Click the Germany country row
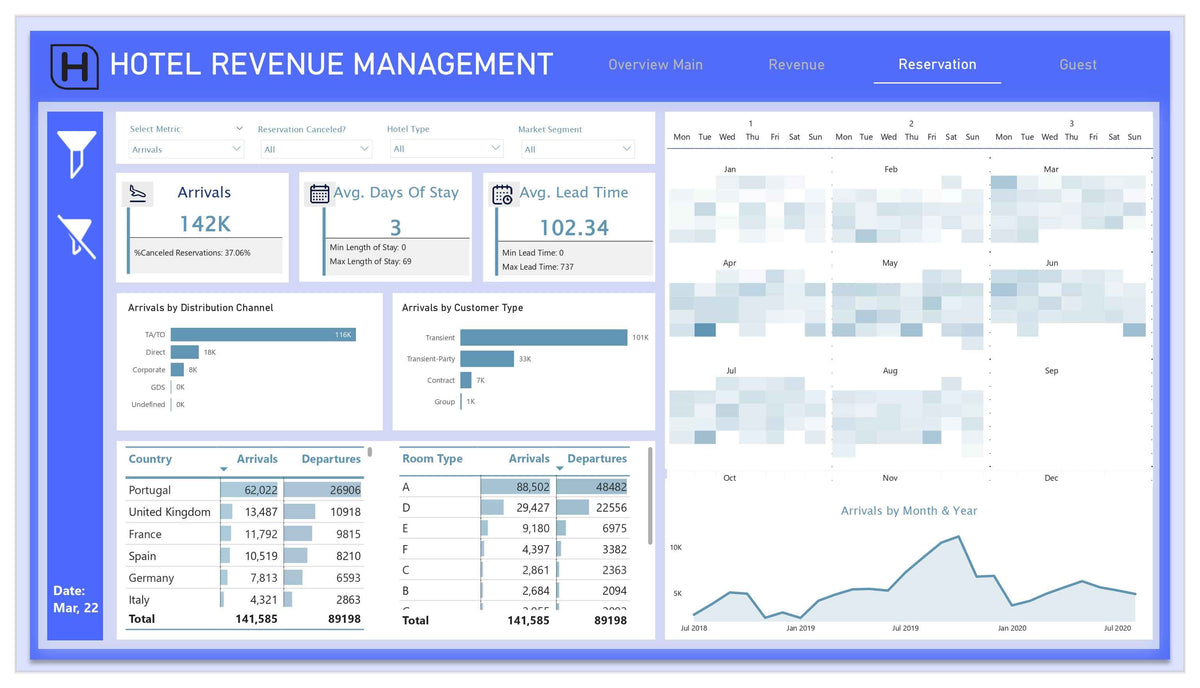The width and height of the screenshot is (1200, 688). point(245,578)
